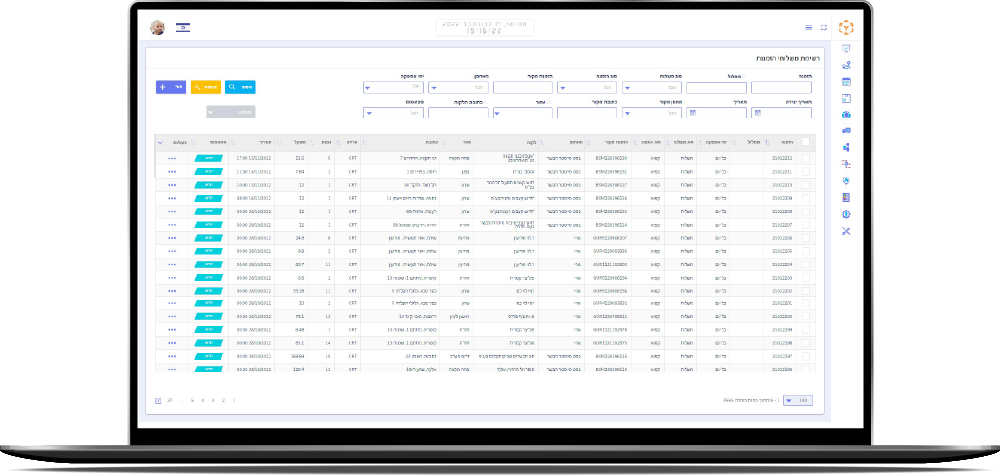Click the next page arrow button
1000x476 pixels.
[x=158, y=401]
